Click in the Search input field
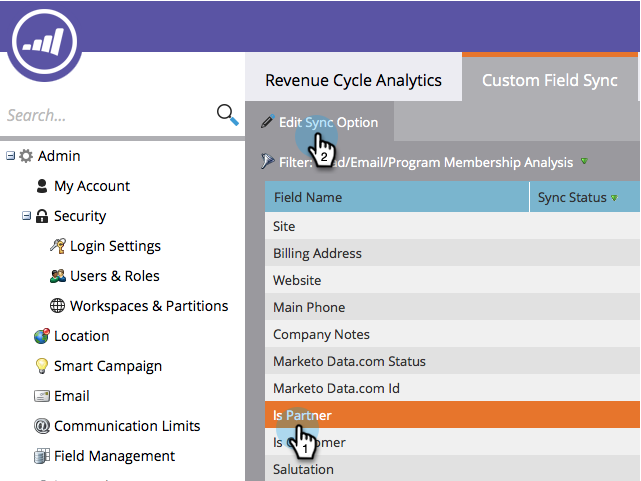This screenshot has width=641, height=481. tap(108, 115)
